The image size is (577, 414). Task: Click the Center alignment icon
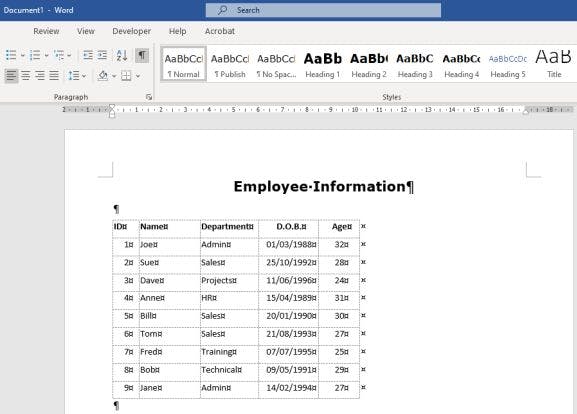click(x=26, y=76)
